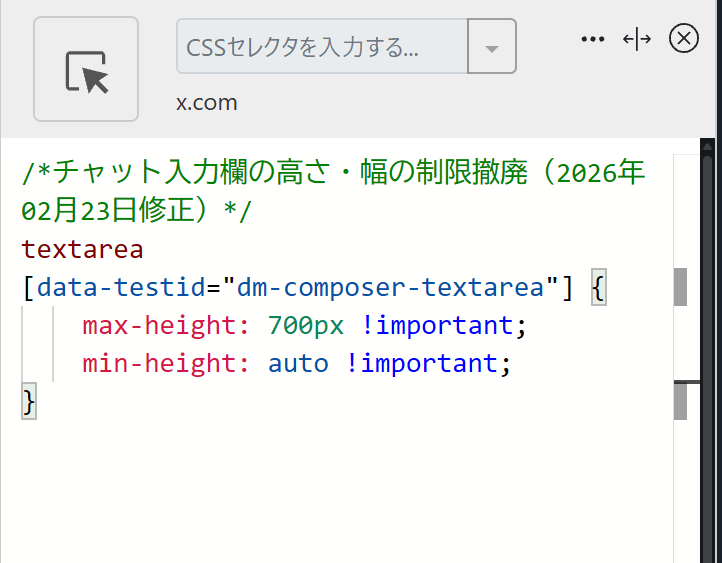Click the textarea selector keyword
722x563 pixels.
82,248
